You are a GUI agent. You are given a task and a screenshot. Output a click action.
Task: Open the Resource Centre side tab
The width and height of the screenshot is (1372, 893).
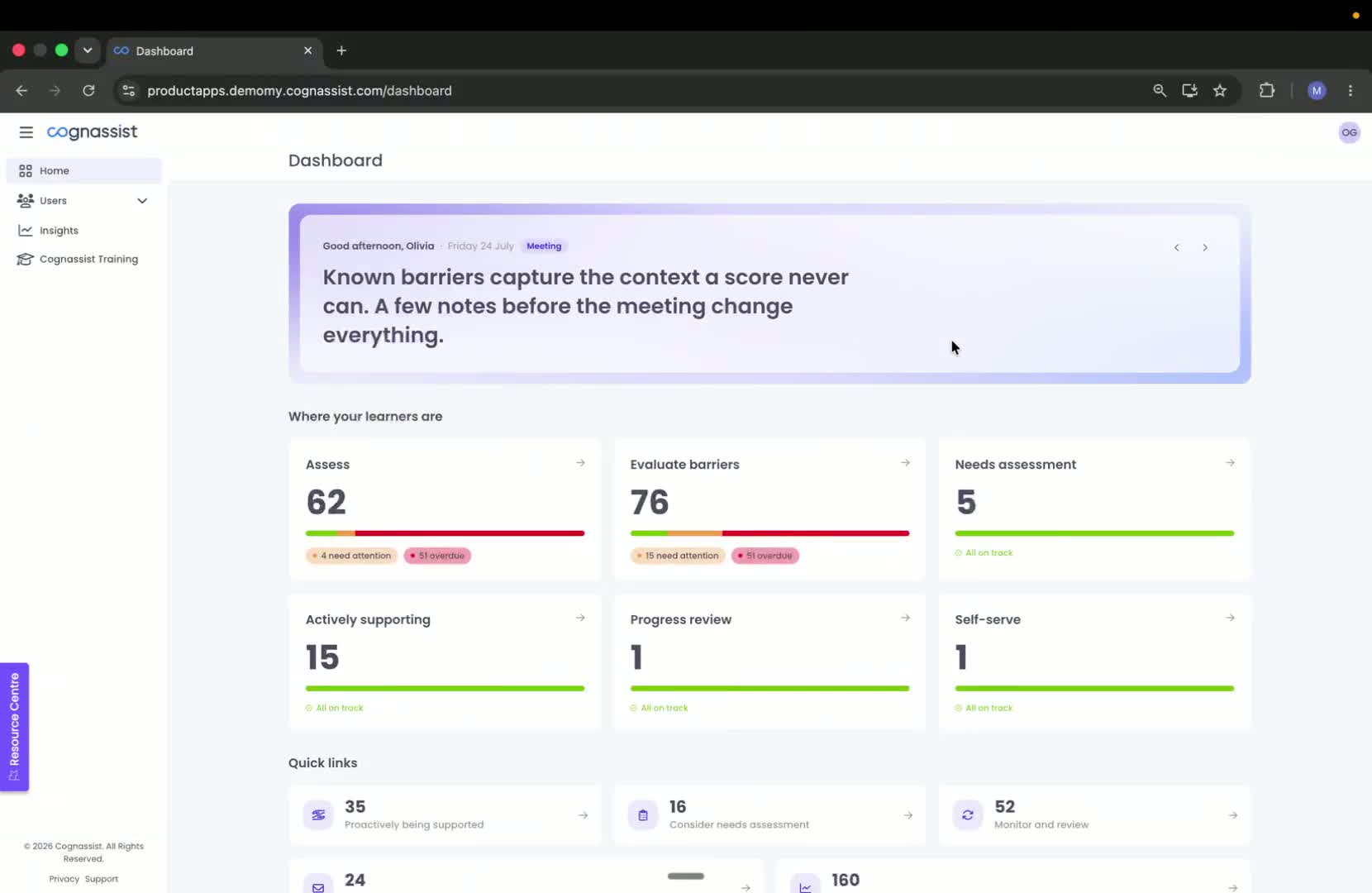(x=14, y=727)
